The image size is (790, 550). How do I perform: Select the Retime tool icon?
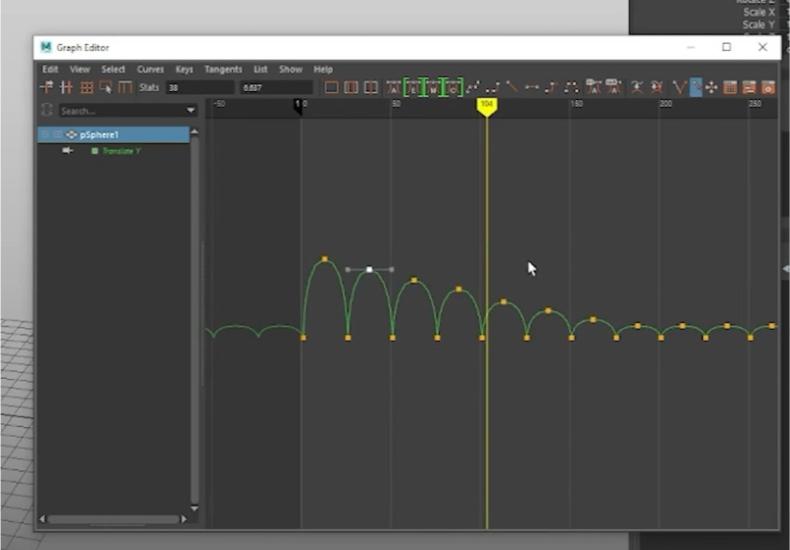tap(124, 88)
